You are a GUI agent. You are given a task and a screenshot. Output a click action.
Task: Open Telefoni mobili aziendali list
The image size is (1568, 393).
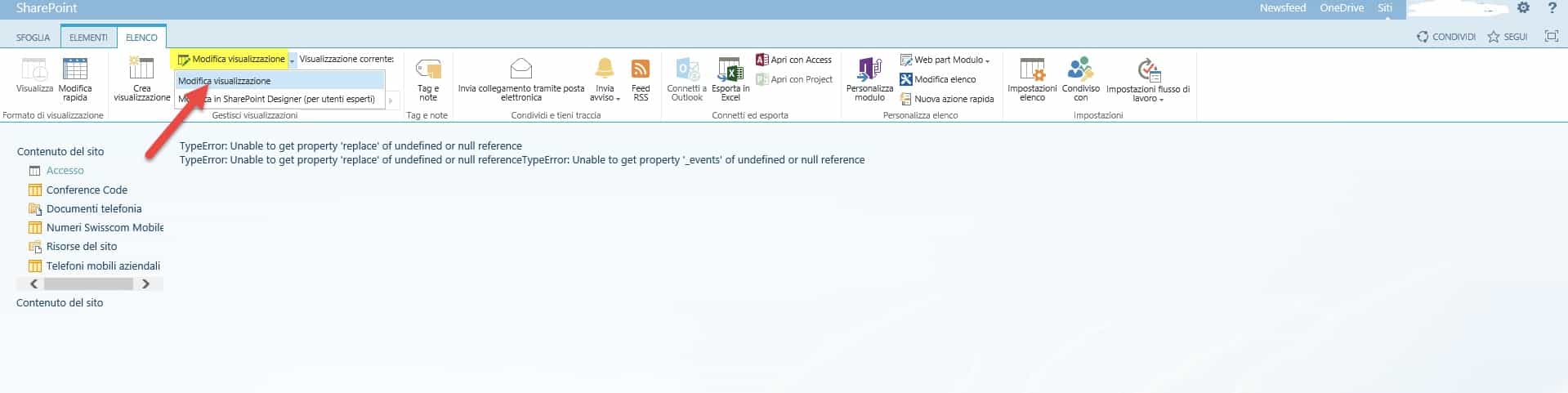pyautogui.click(x=103, y=266)
